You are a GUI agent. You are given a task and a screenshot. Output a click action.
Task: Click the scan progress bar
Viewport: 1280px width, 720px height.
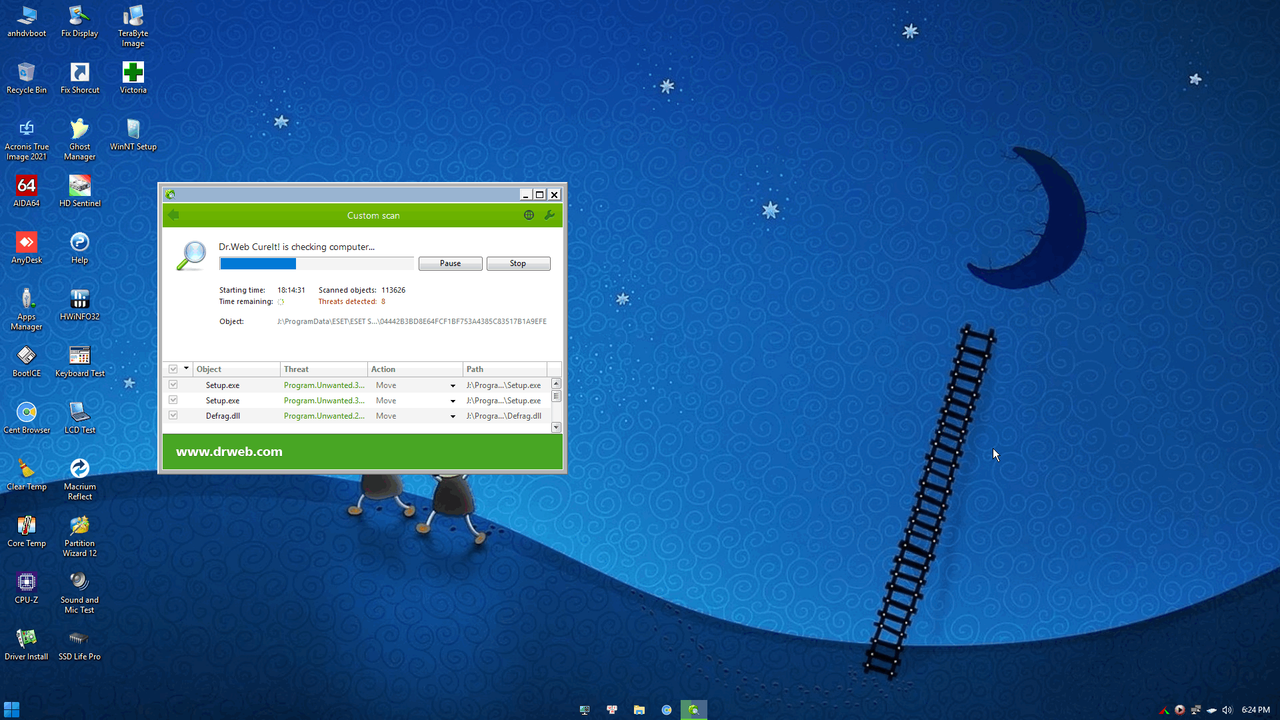pyautogui.click(x=316, y=264)
